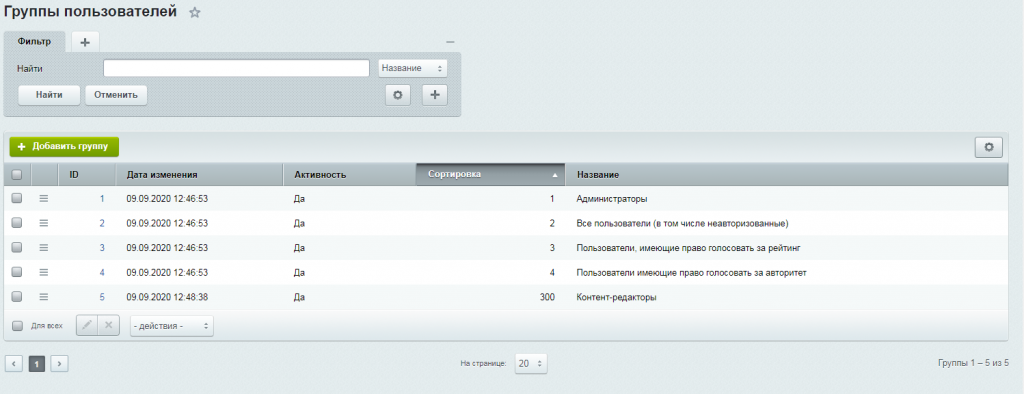Check the Администраторы row checkbox
This screenshot has width=1024, height=394.
(x=17, y=198)
